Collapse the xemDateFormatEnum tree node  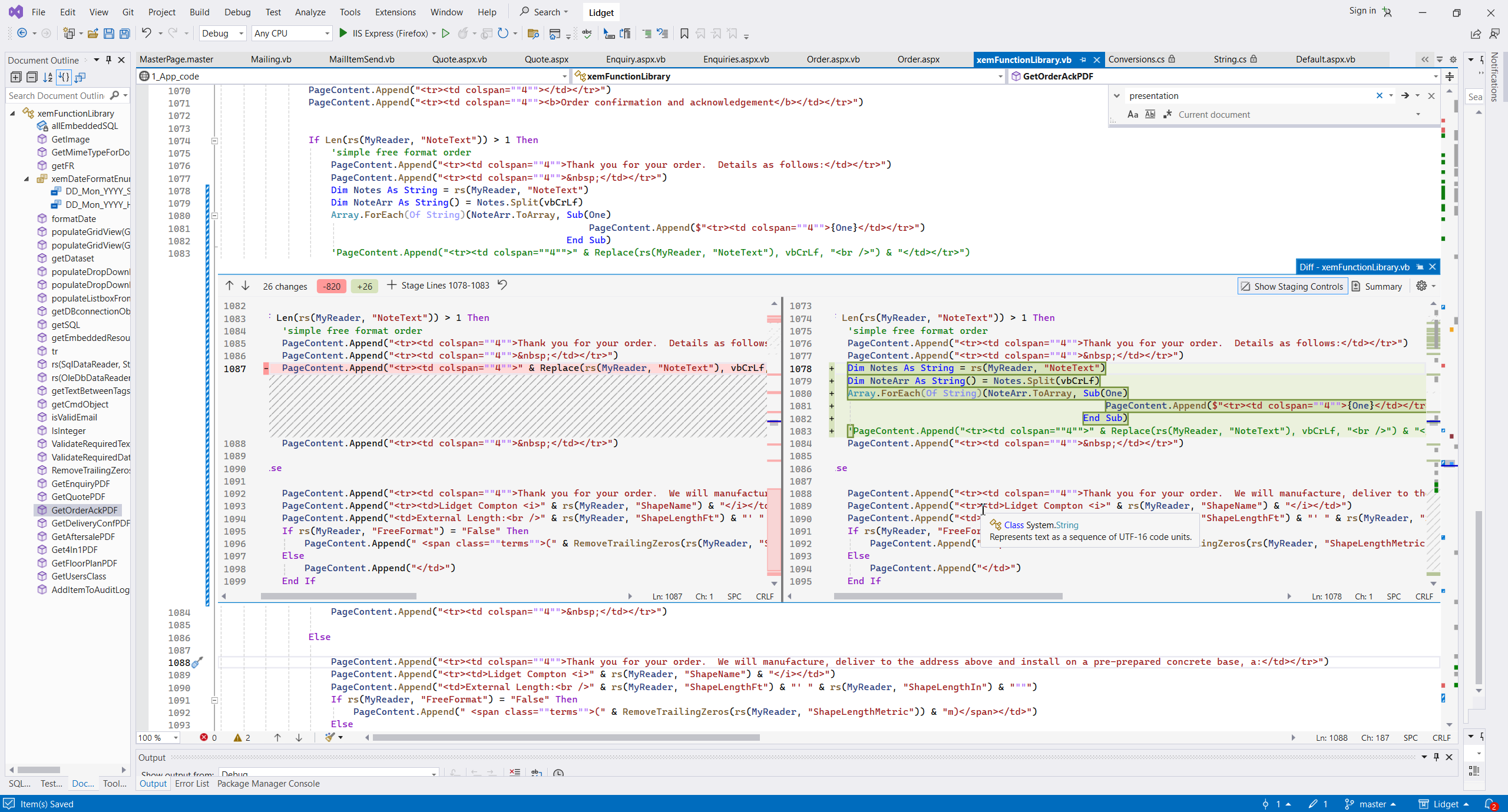[x=27, y=179]
